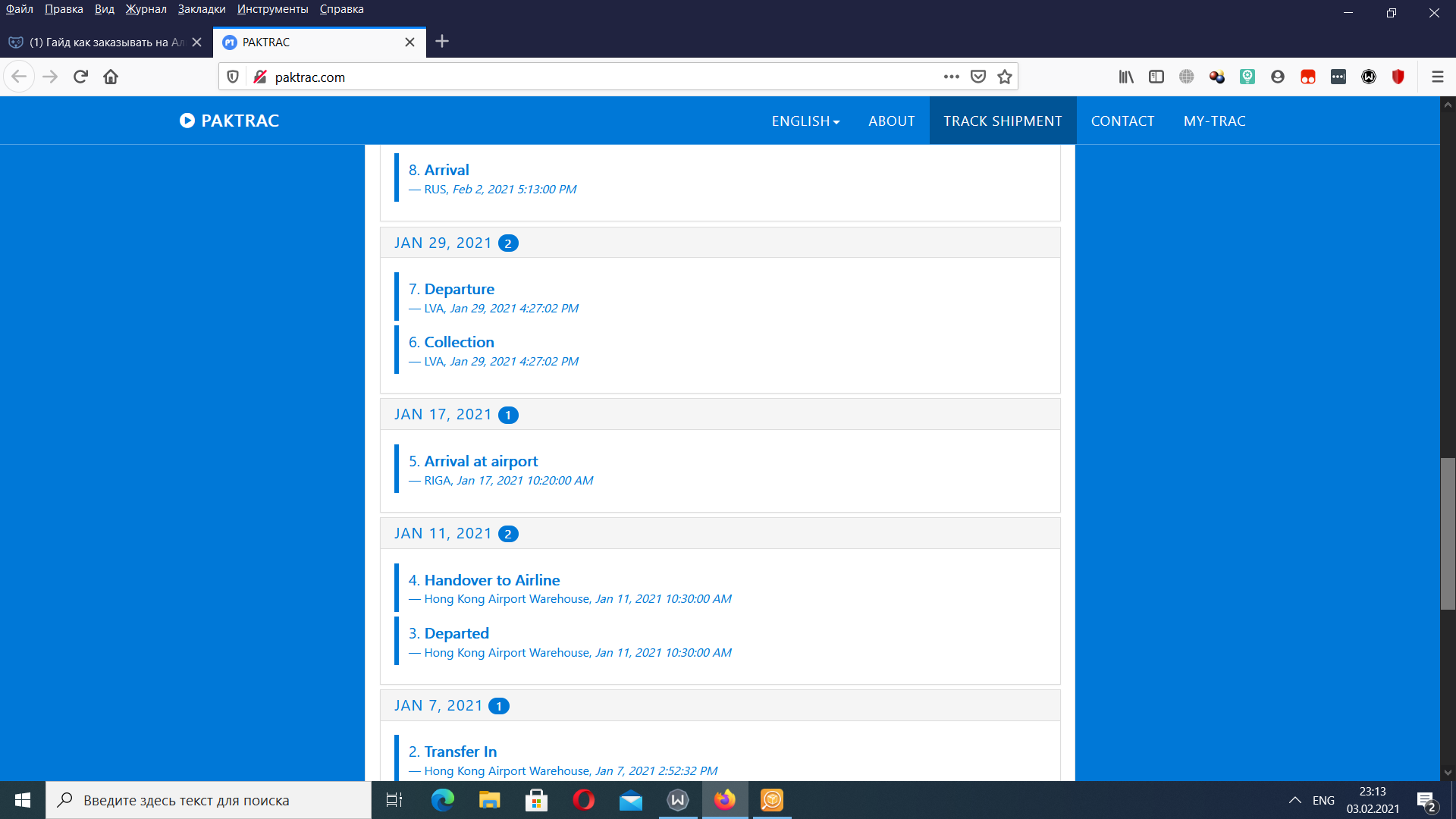1456x819 pixels.
Task: Click the browser forward arrow
Action: pyautogui.click(x=50, y=77)
